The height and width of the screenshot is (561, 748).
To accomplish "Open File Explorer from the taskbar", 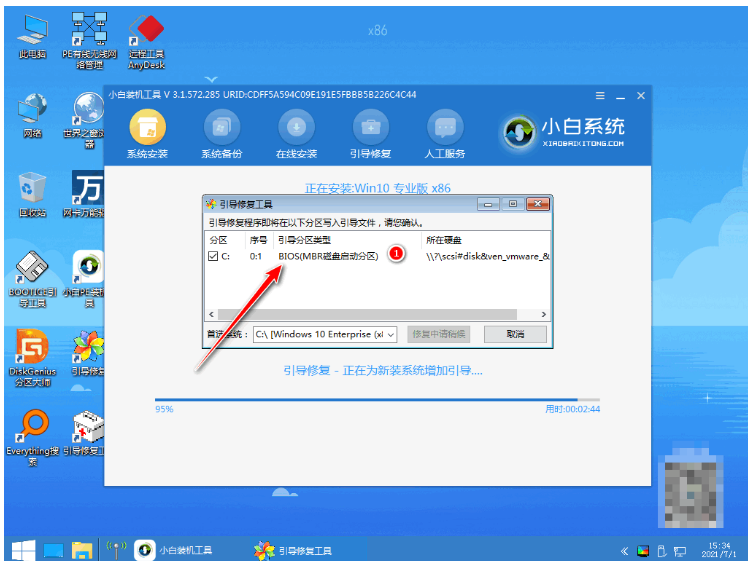I will 82,551.
